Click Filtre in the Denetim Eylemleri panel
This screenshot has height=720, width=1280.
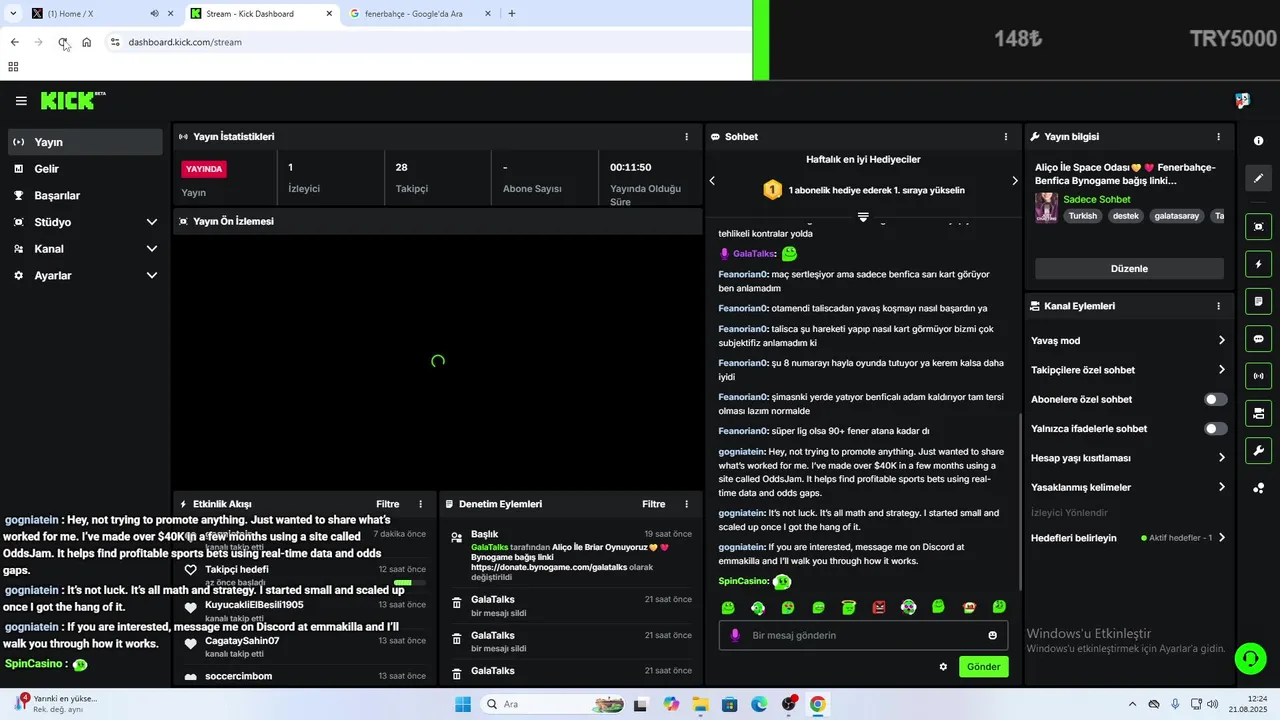click(653, 504)
